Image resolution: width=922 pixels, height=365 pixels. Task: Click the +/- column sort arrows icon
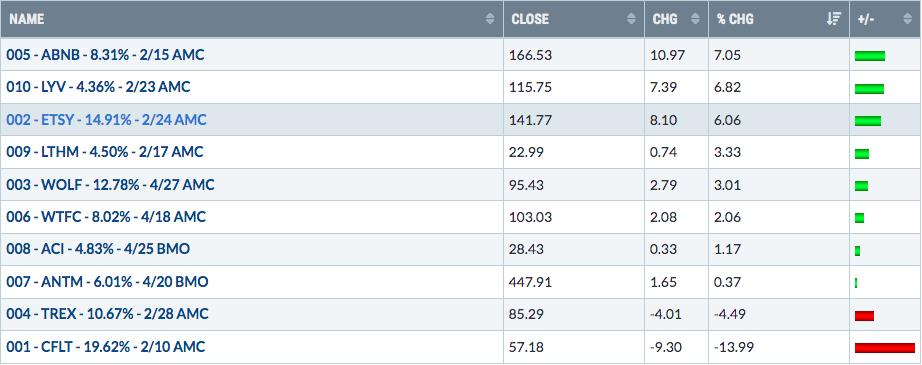(x=907, y=19)
